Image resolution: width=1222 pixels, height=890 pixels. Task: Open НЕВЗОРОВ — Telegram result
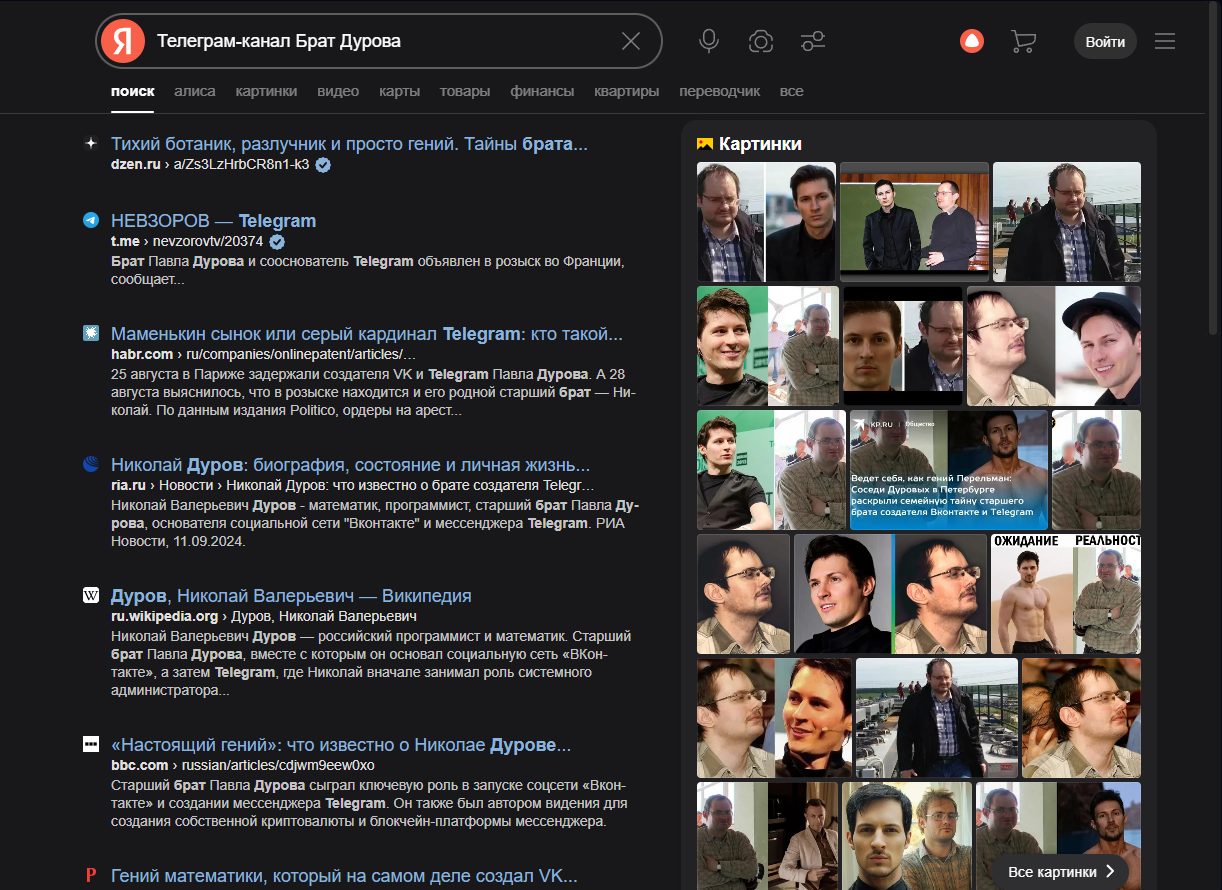[x=213, y=221]
